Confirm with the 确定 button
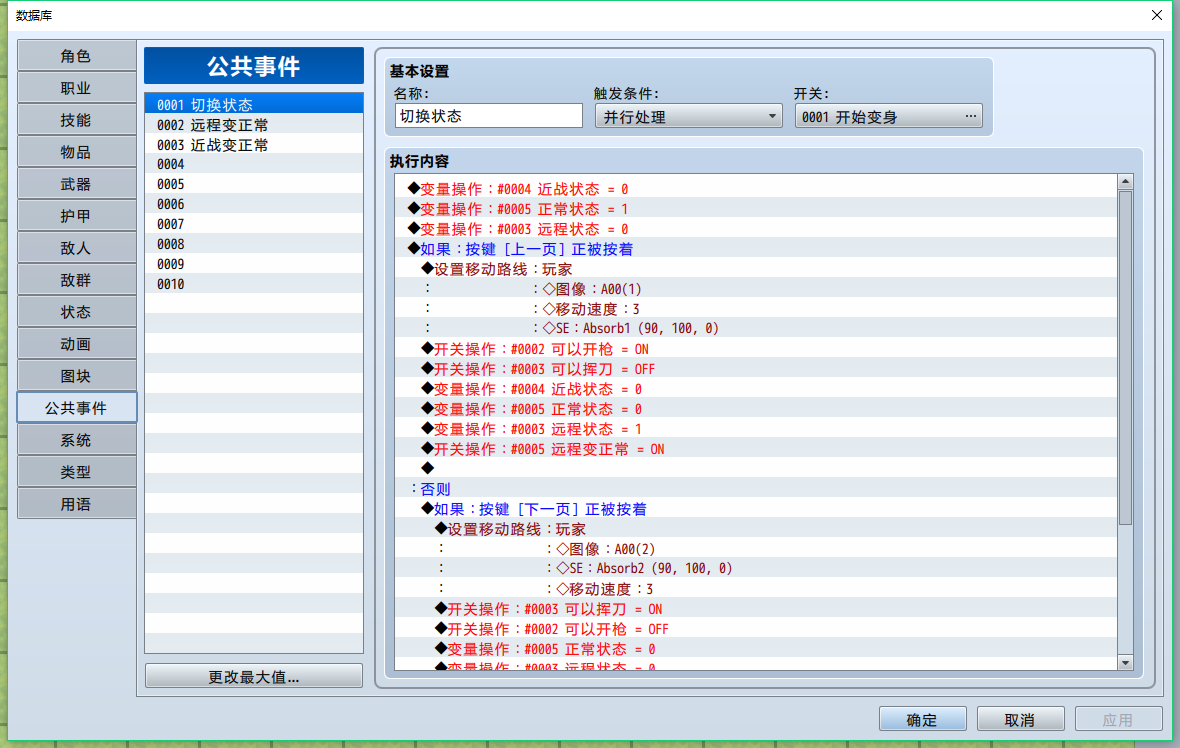The image size is (1180, 748). 923,719
